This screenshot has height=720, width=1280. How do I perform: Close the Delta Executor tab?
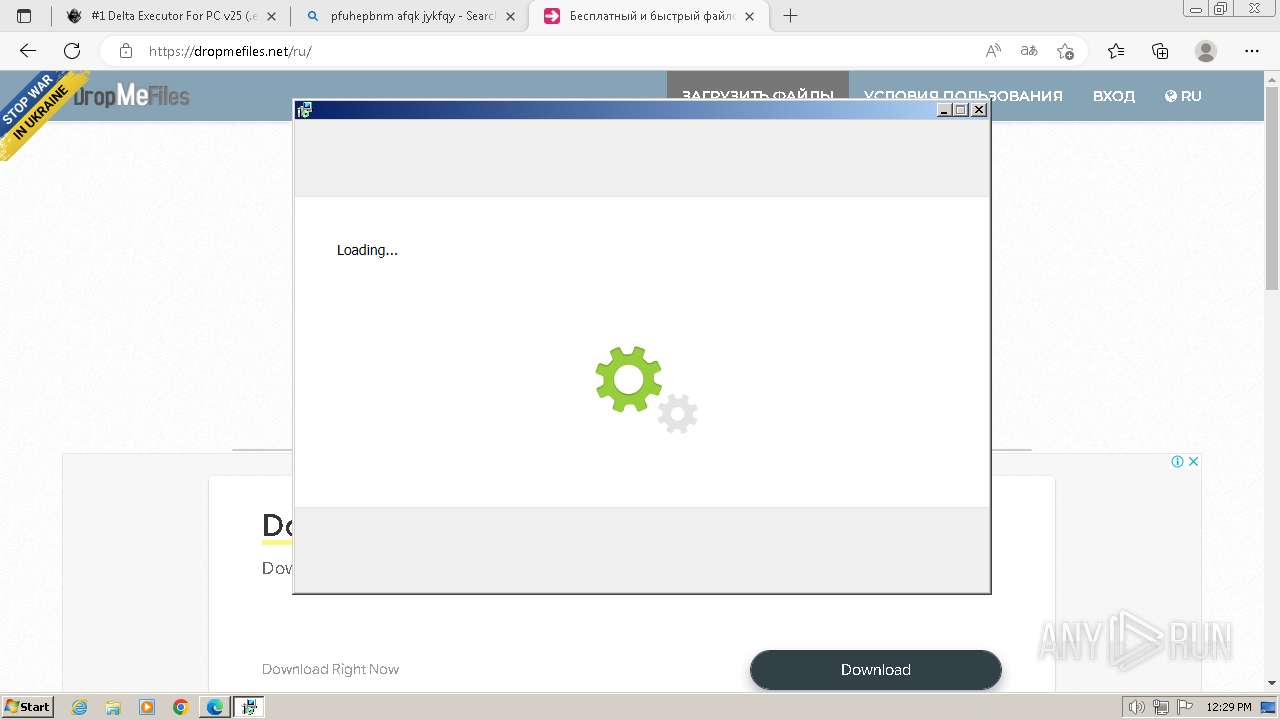click(x=271, y=16)
